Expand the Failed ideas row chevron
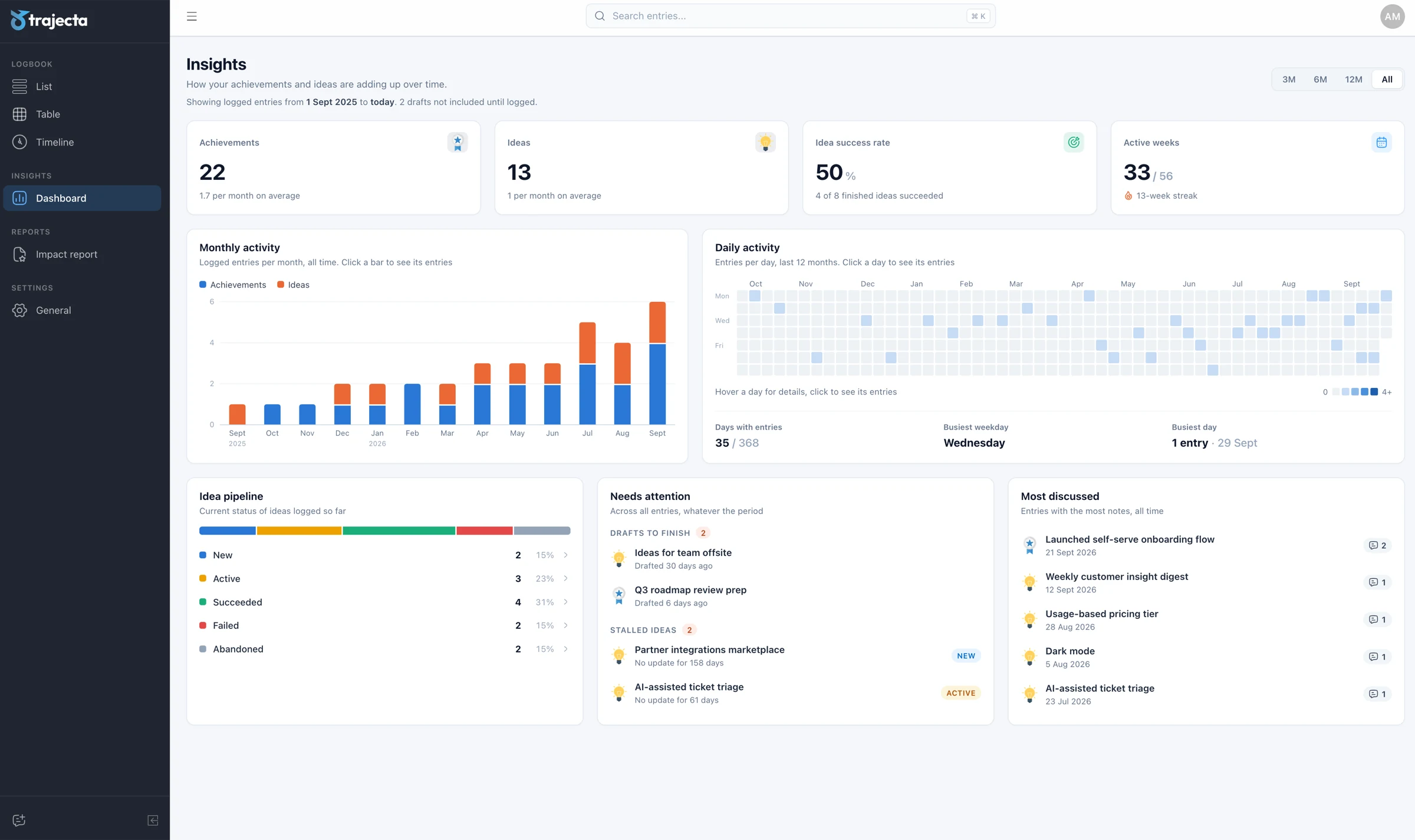The width and height of the screenshot is (1415, 840). (x=565, y=625)
